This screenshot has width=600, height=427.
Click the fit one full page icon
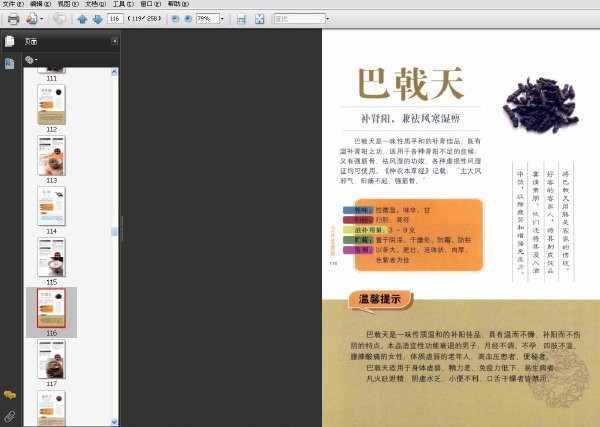pyautogui.click(x=259, y=19)
